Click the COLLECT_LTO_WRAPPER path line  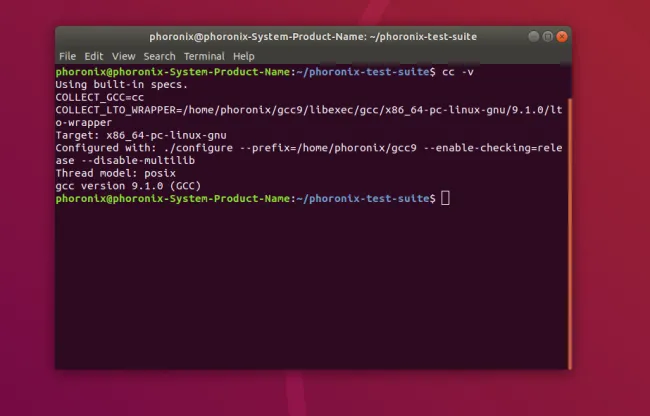tap(309, 110)
